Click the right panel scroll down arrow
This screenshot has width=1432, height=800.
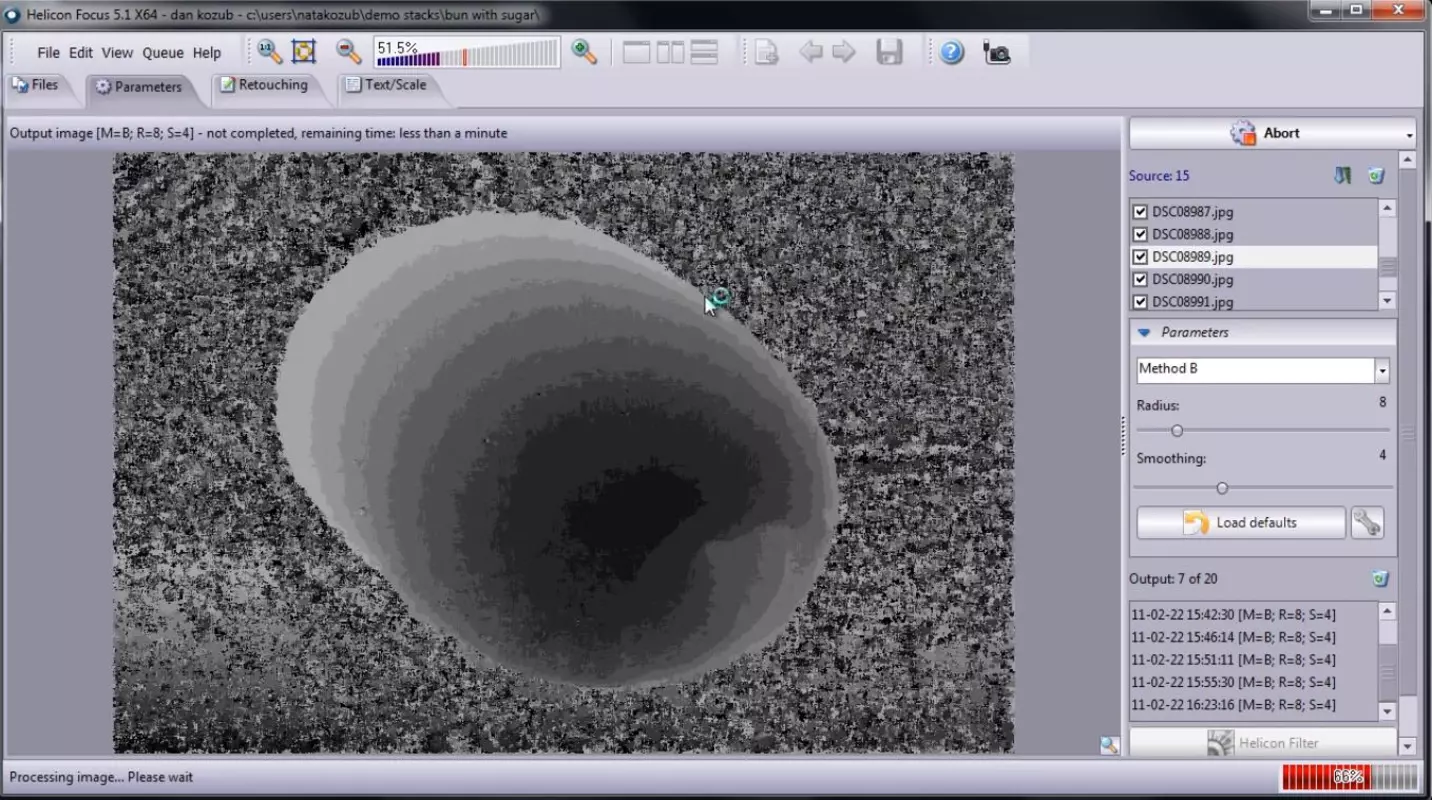pyautogui.click(x=1408, y=746)
